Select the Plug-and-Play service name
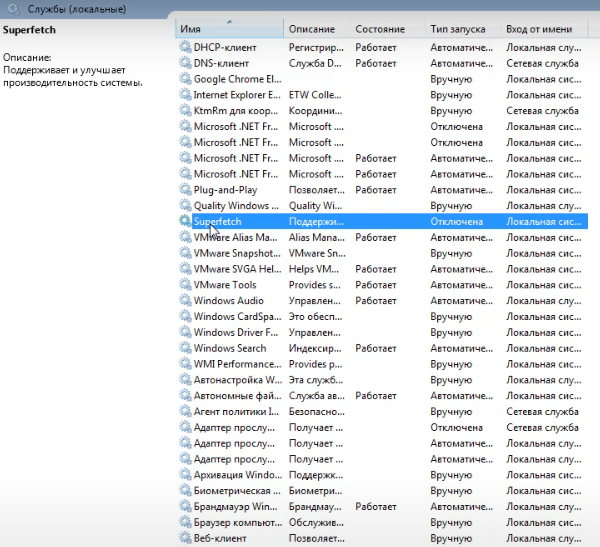The height and width of the screenshot is (547, 600). point(225,190)
